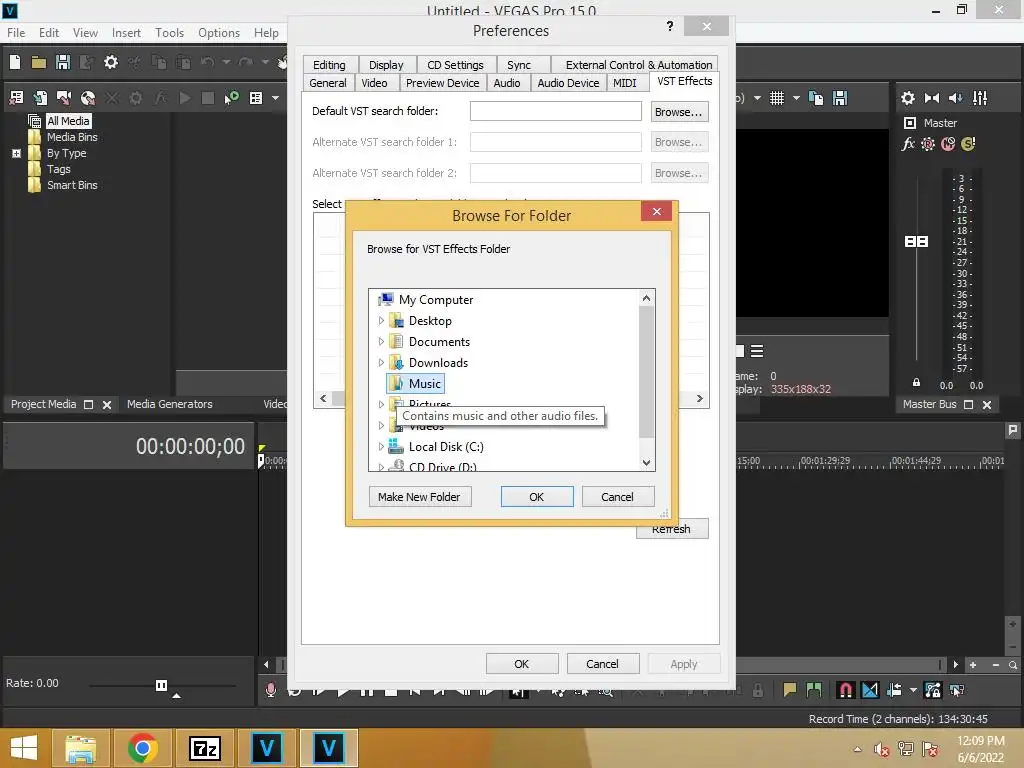The image size is (1024, 768).
Task: Expand Documents folder in Browse For Folder
Action: [x=381, y=342]
